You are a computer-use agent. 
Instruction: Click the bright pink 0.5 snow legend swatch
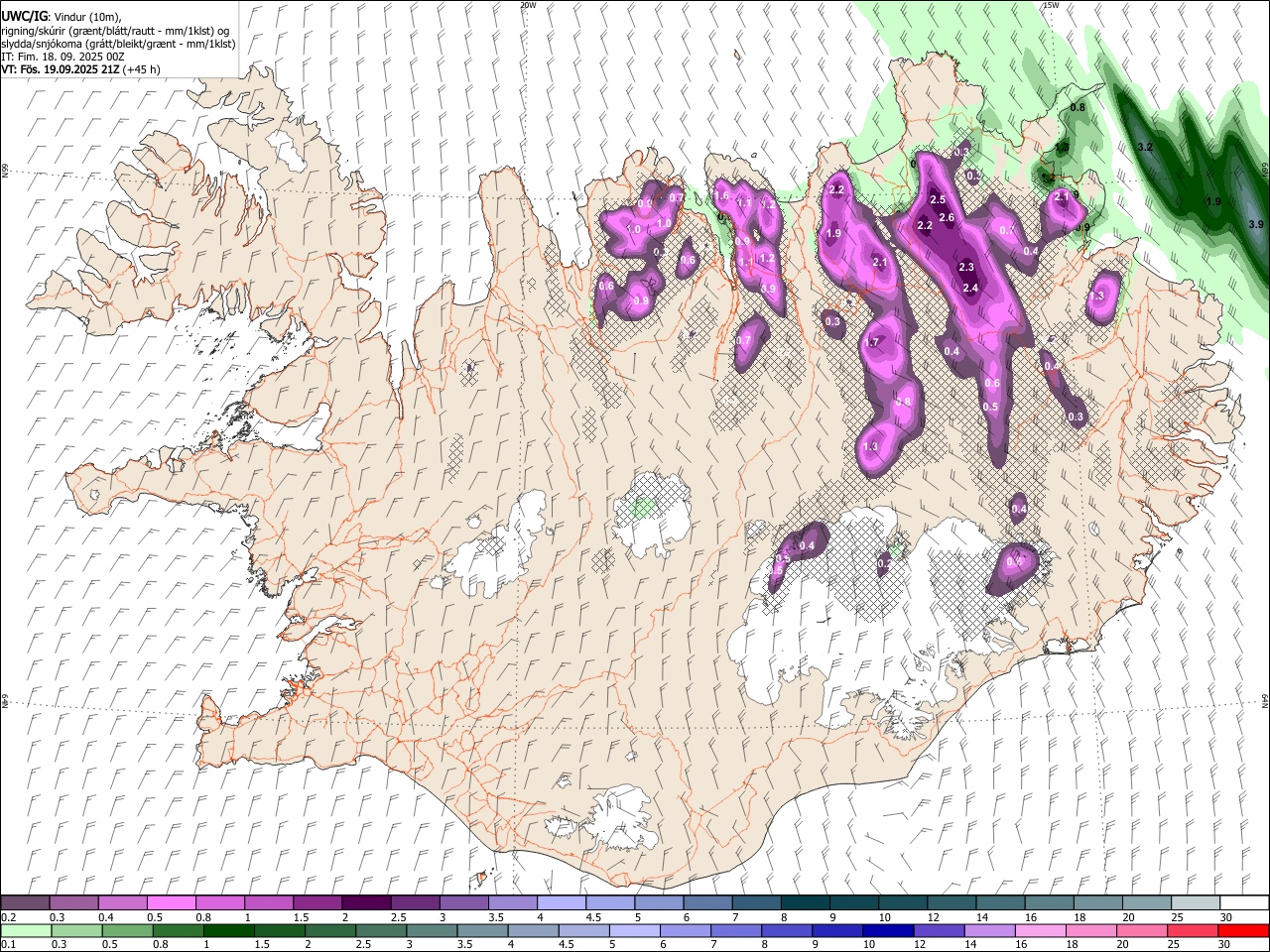tap(171, 903)
